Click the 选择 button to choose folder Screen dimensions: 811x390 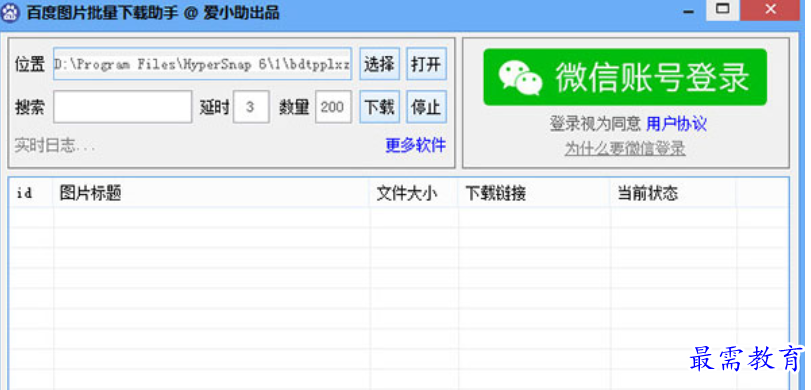(x=380, y=64)
